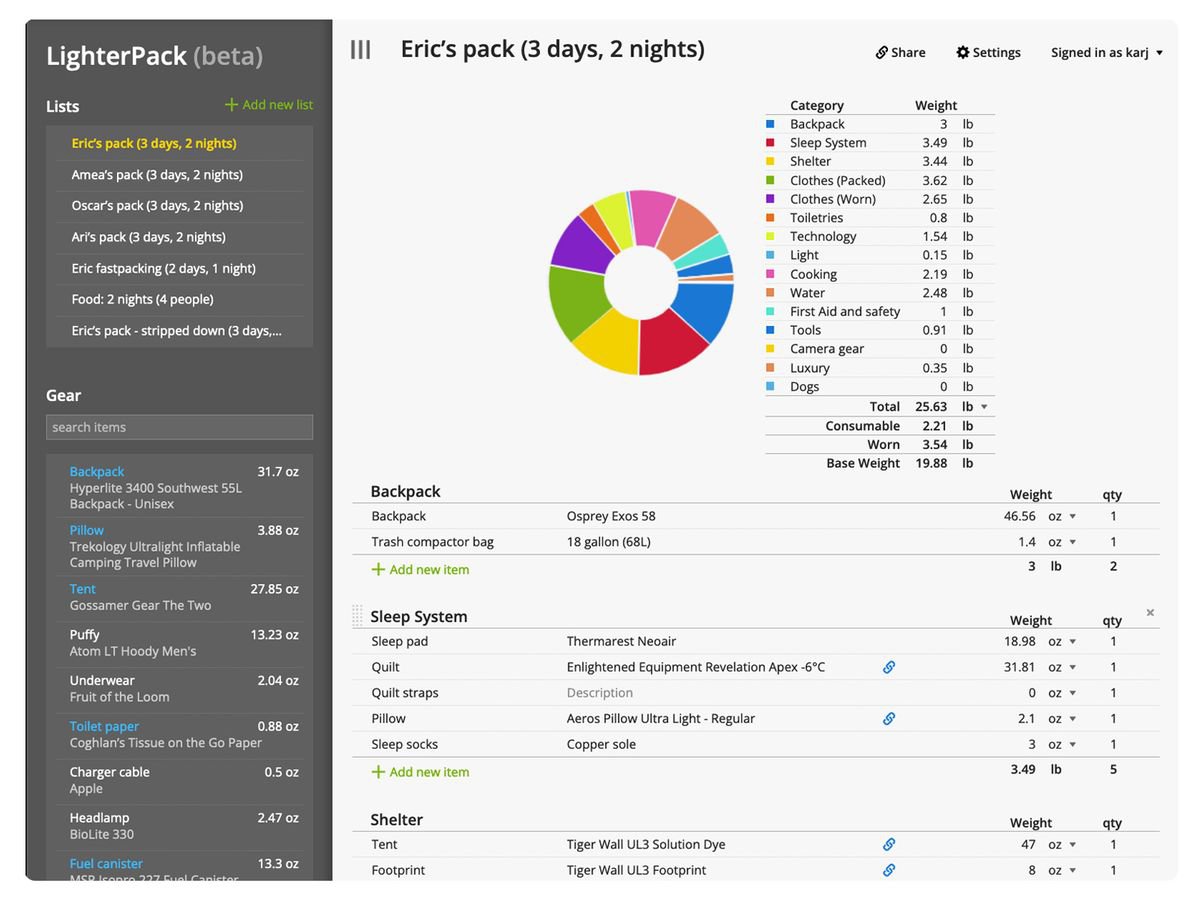Click Water category in legend
Image resolution: width=1200 pixels, height=901 pixels.
click(x=807, y=293)
